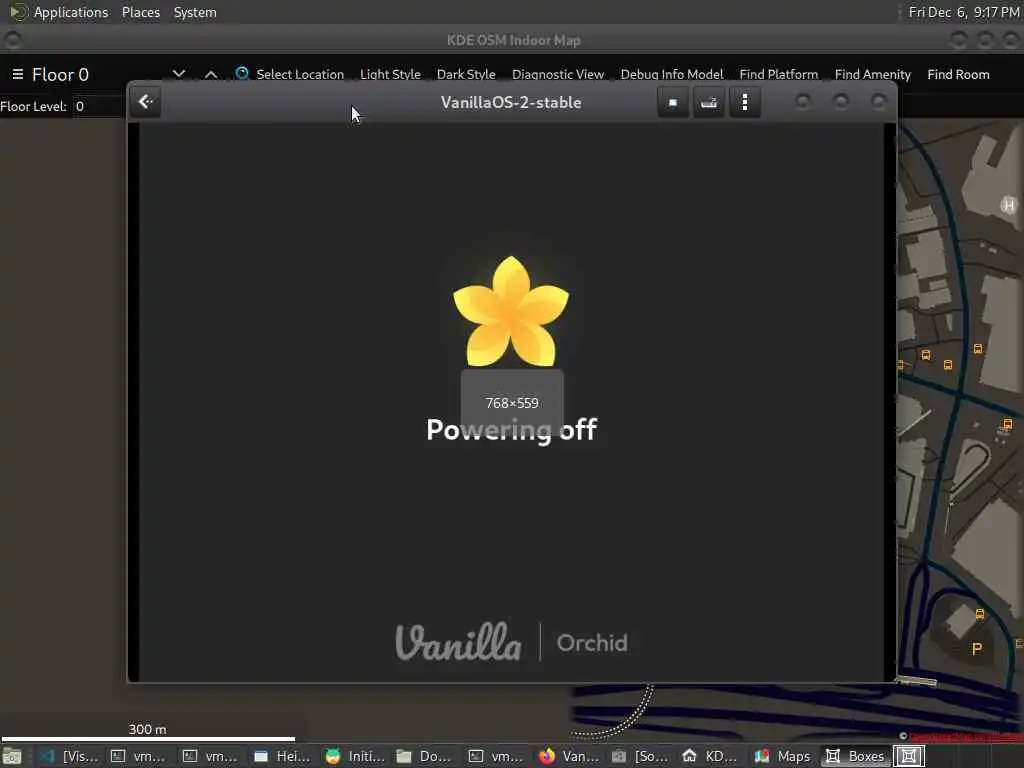
Task: Switch to the KD... taskbar window
Action: [709, 756]
